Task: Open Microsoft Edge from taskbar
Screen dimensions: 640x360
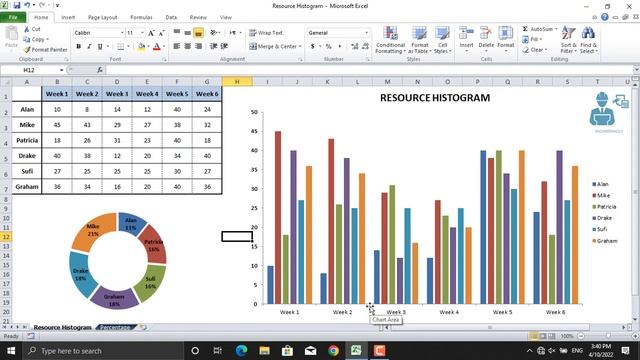Action: tap(242, 351)
